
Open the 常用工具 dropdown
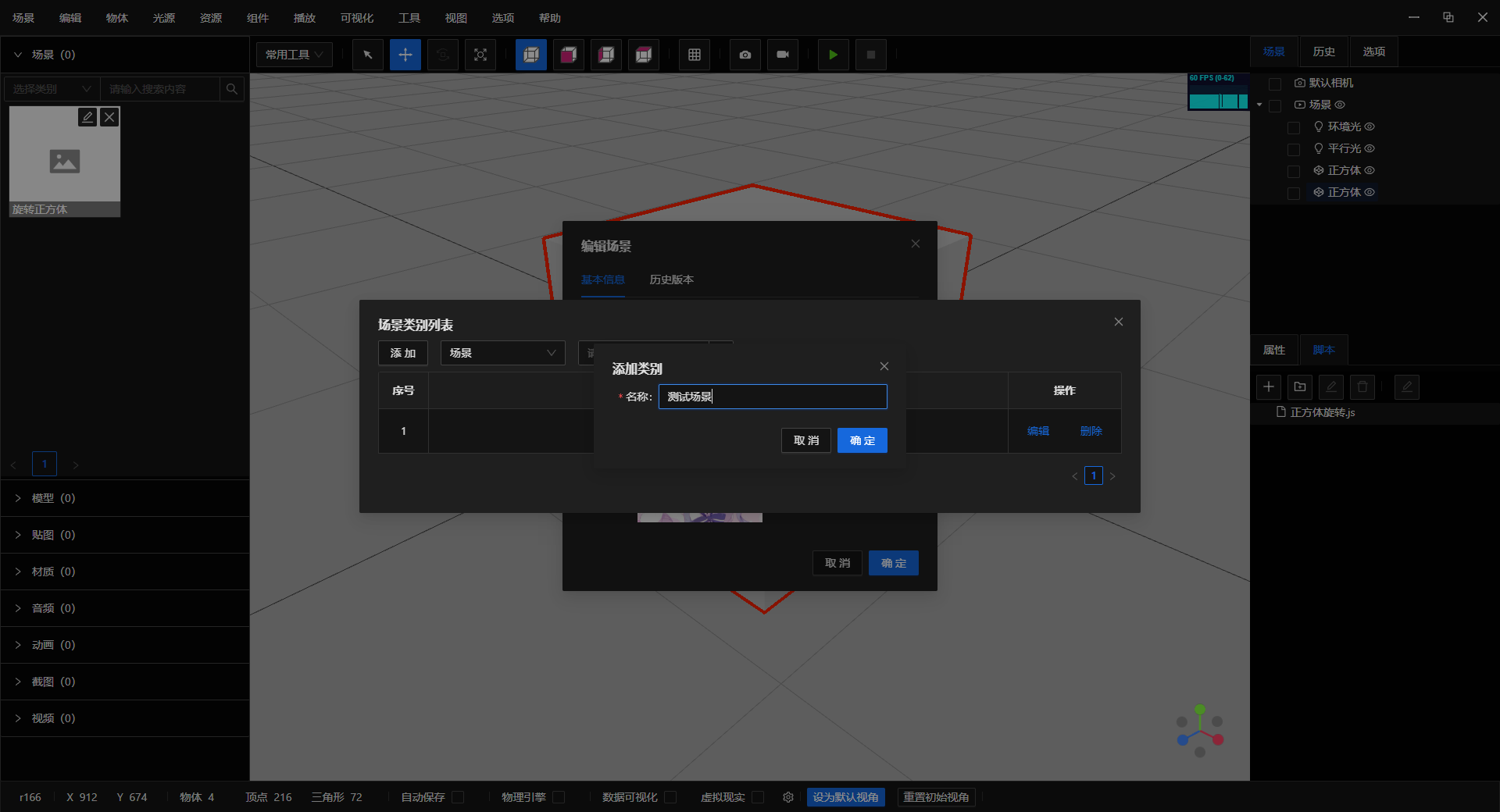click(295, 55)
